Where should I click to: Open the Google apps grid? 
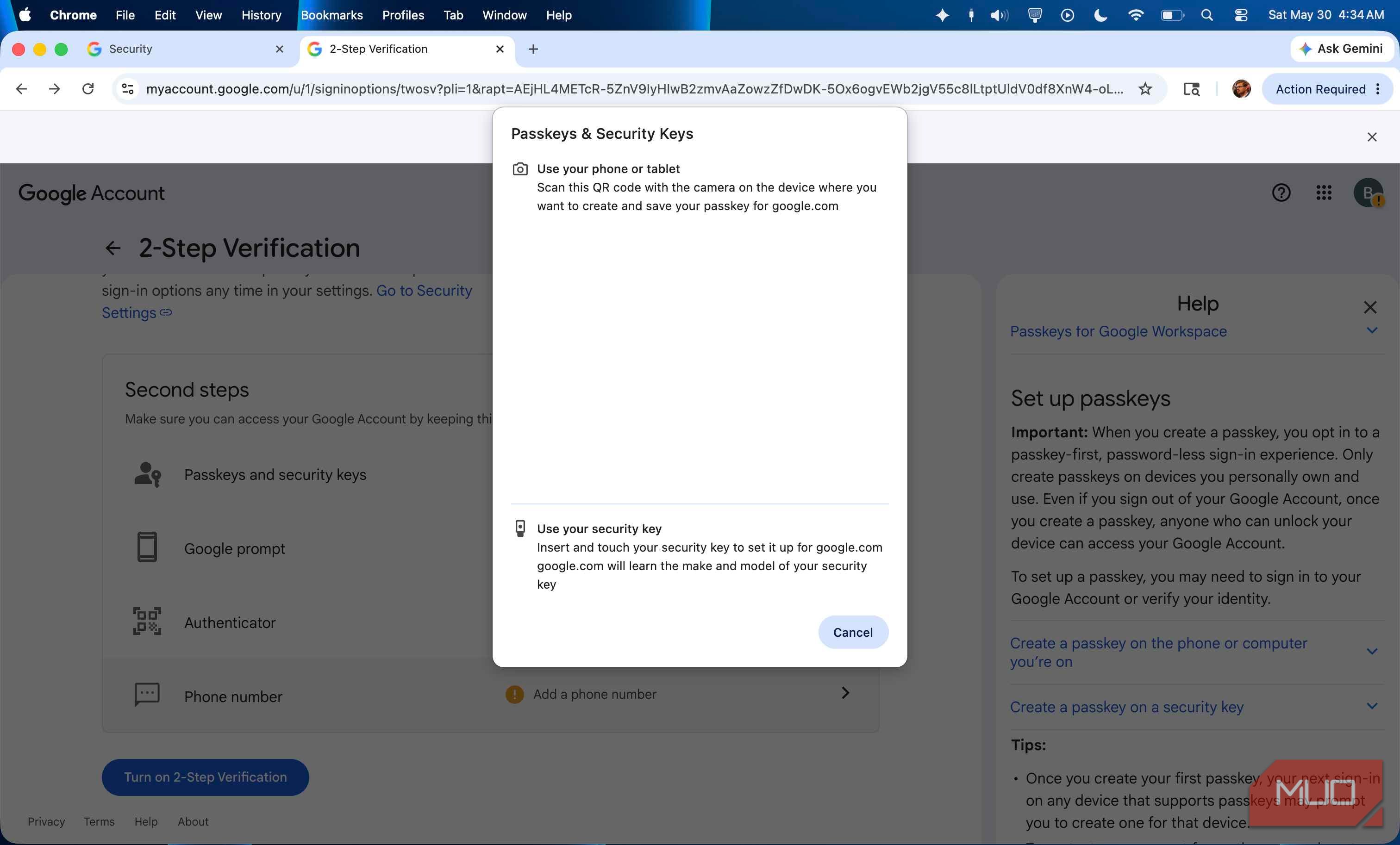coord(1323,193)
